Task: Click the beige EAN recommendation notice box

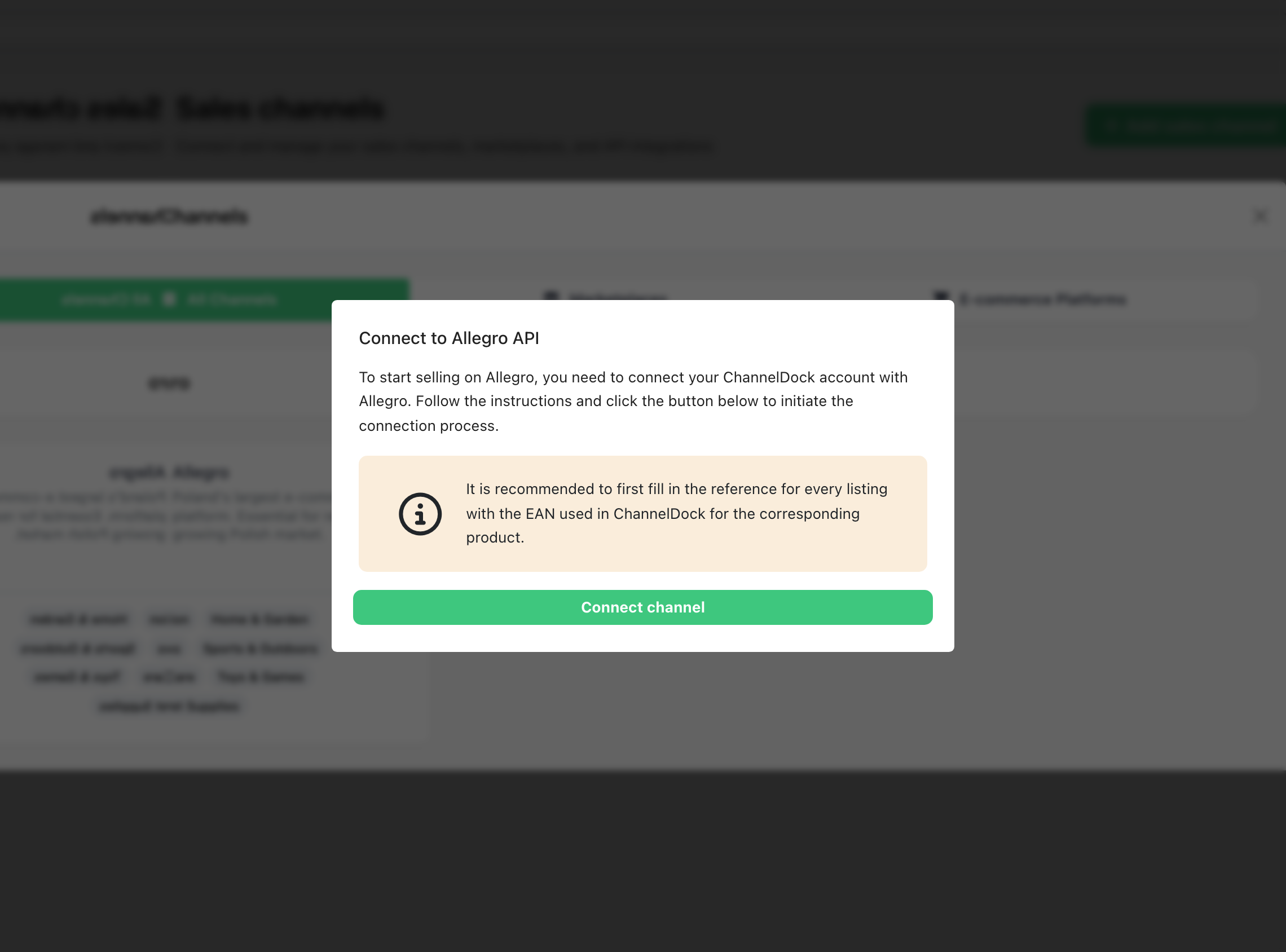Action: [642, 513]
